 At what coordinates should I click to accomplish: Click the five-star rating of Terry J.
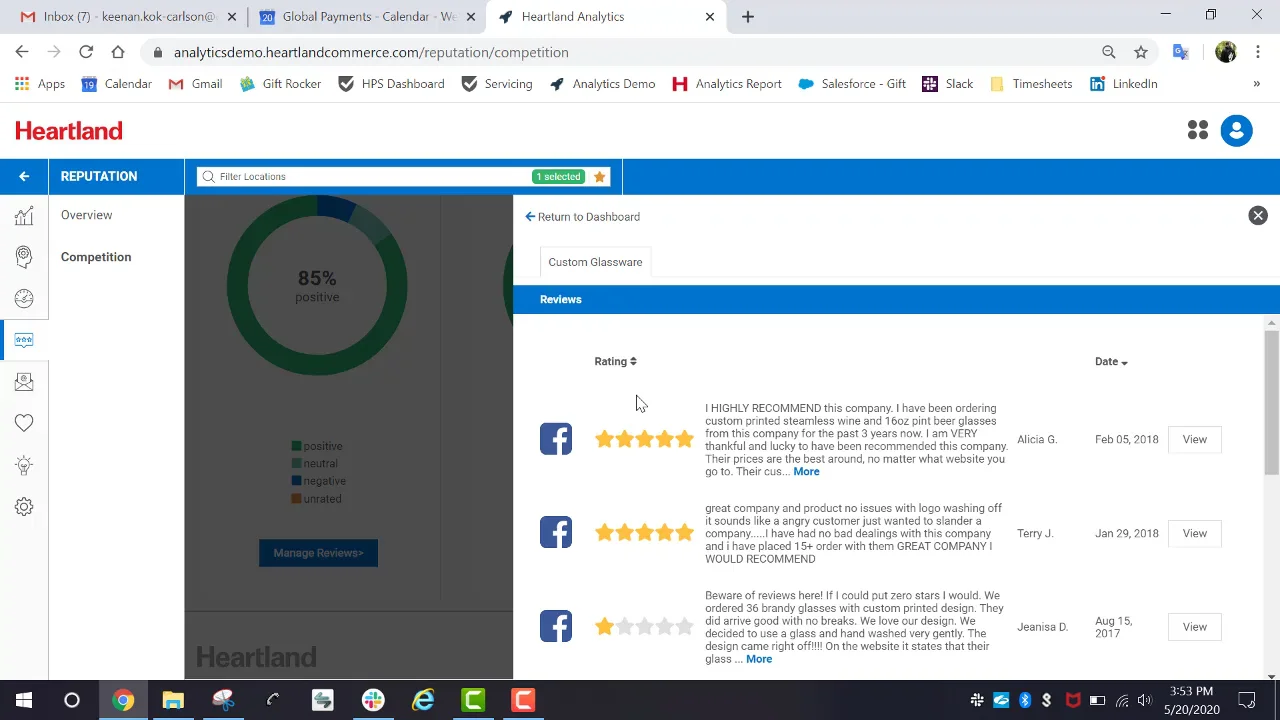[x=644, y=533]
